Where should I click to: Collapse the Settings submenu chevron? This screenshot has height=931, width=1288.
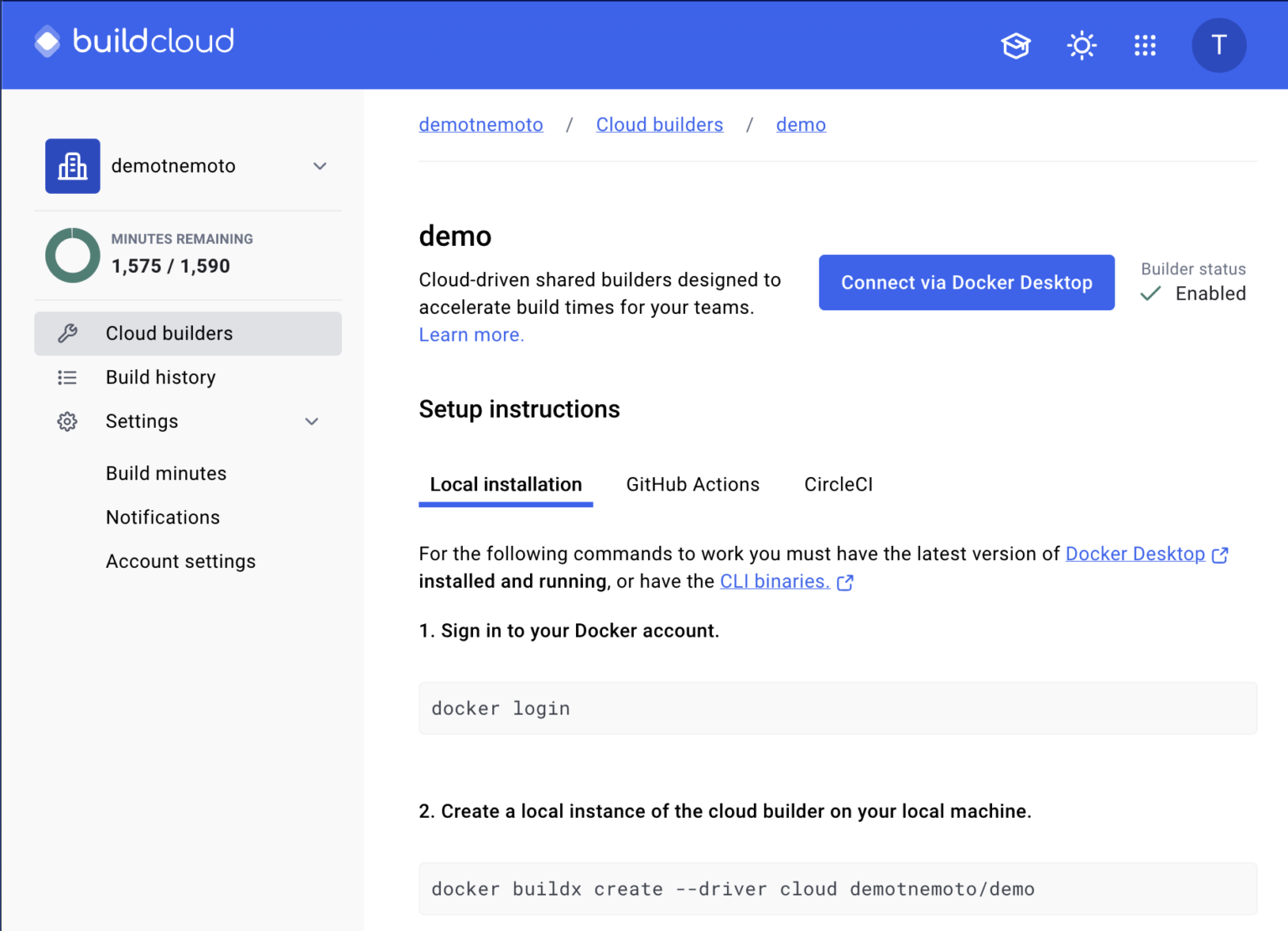point(311,421)
